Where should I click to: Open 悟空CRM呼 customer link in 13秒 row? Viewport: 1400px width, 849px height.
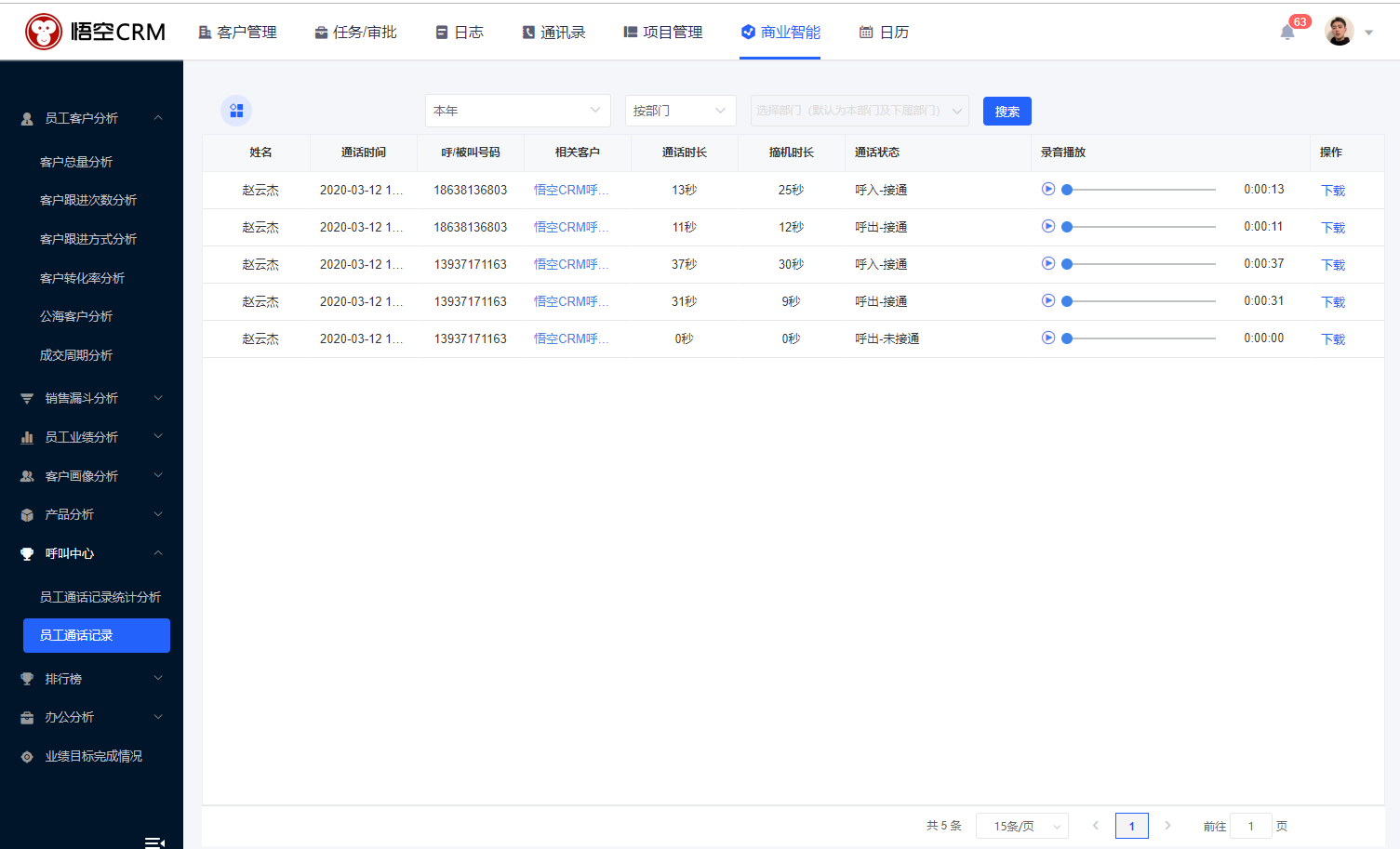(x=571, y=190)
